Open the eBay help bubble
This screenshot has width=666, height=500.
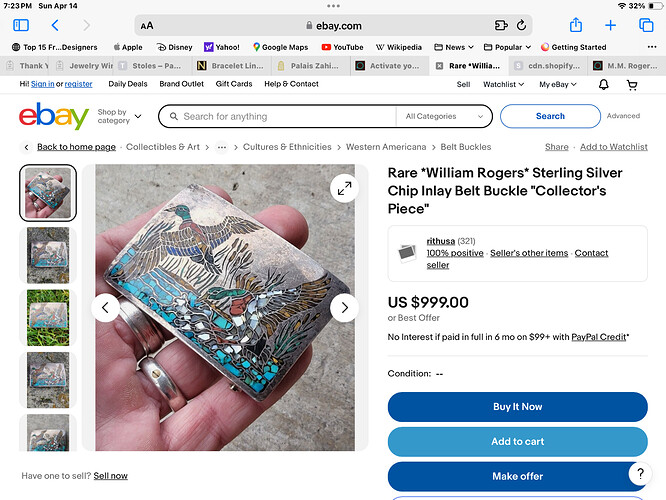tap(640, 473)
